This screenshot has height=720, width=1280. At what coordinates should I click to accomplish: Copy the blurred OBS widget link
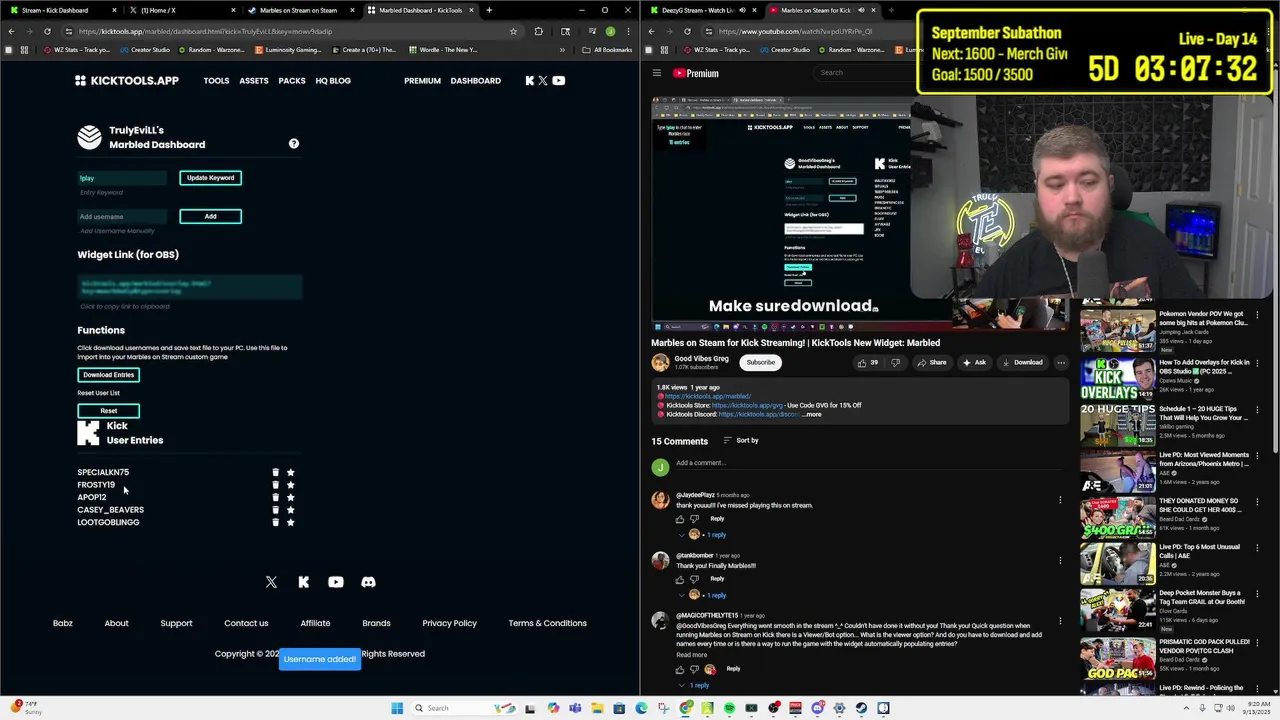tap(190, 287)
